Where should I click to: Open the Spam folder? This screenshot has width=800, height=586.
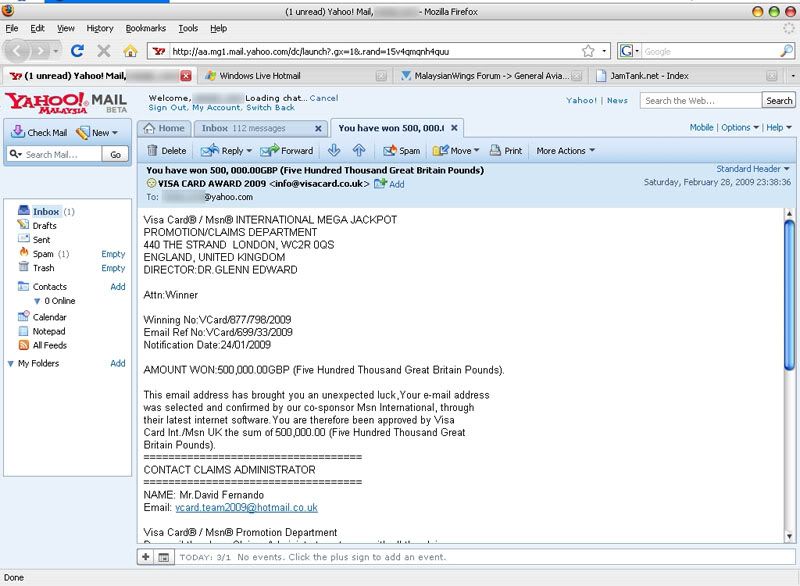click(x=43, y=253)
